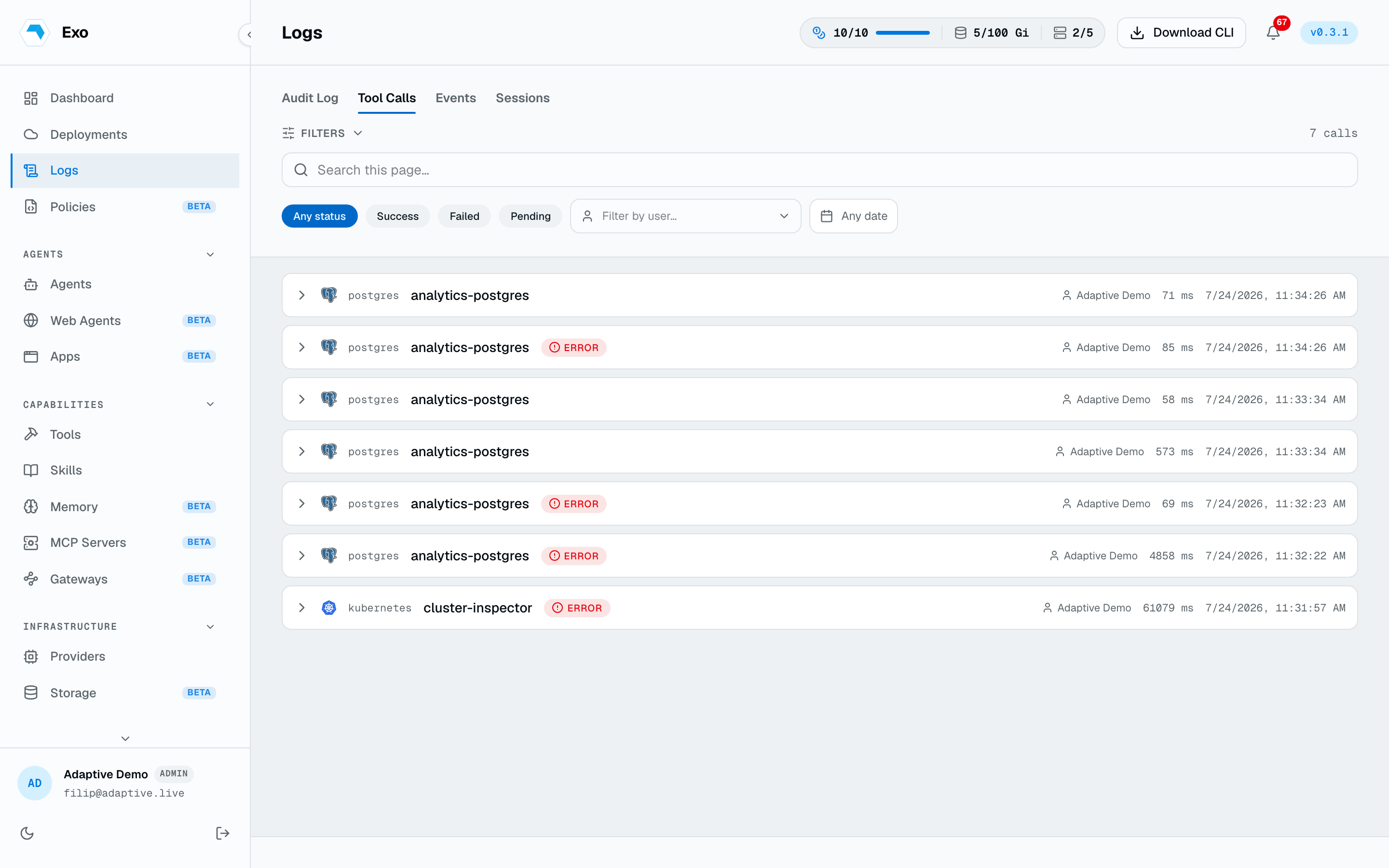Click the Exo logo icon

(x=35, y=33)
